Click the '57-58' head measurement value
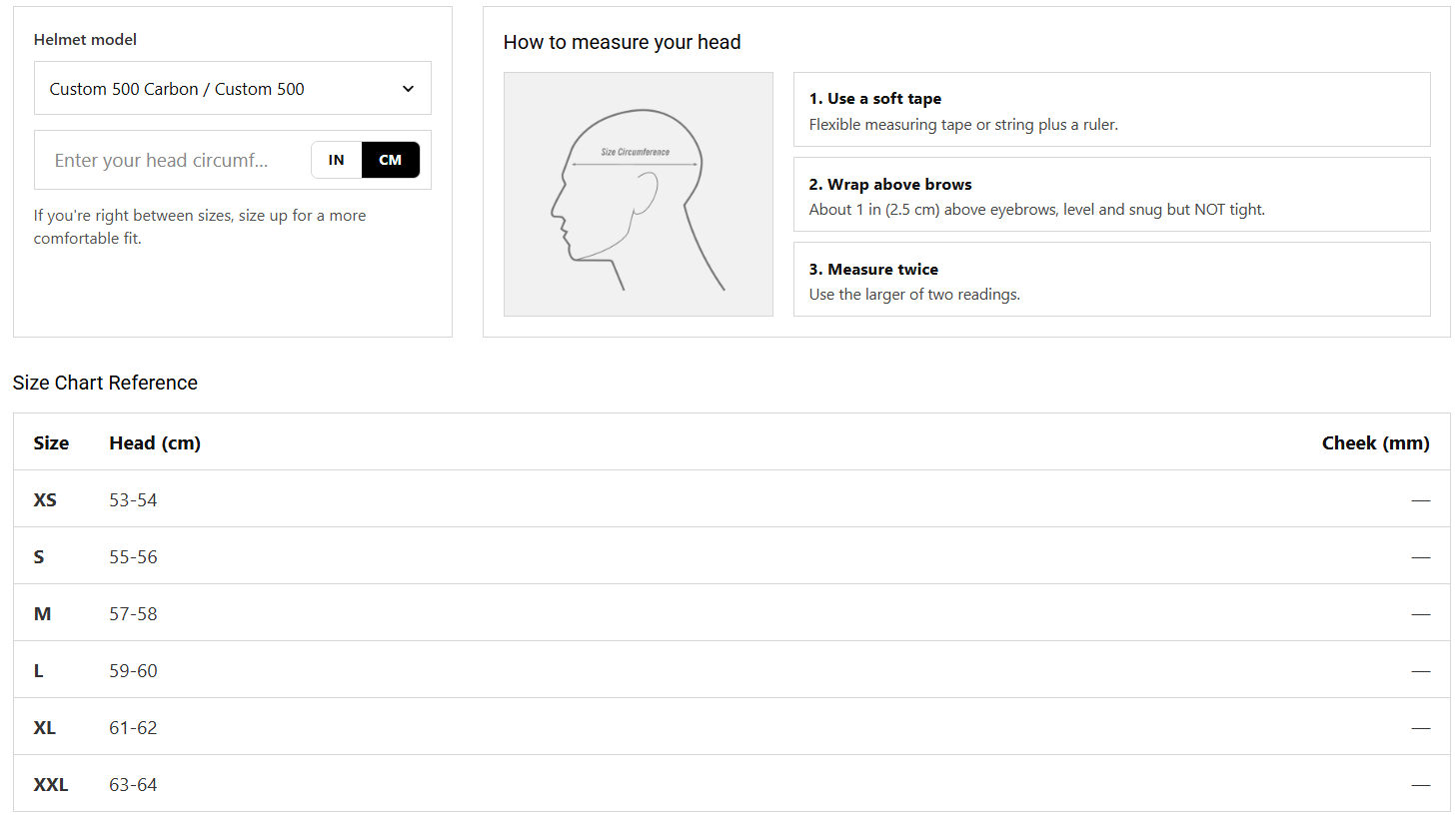 pos(133,613)
